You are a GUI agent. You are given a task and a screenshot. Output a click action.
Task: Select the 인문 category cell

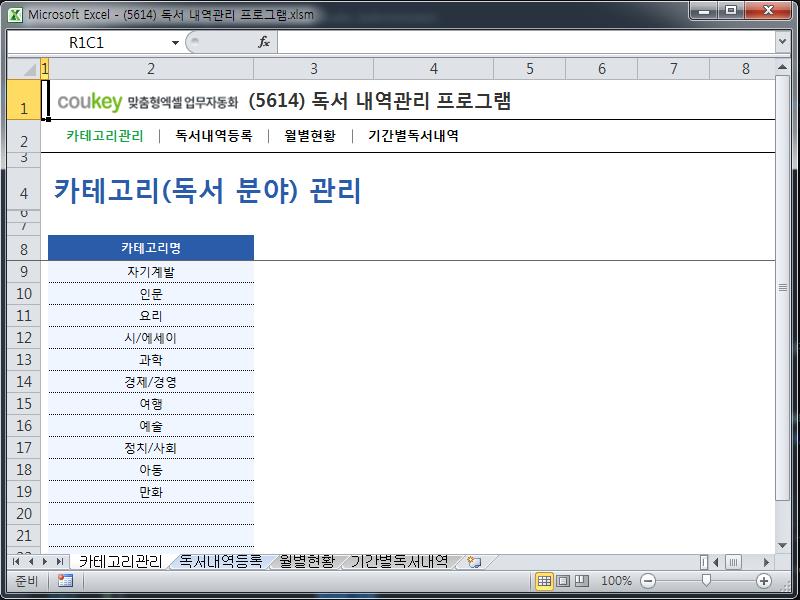click(x=151, y=294)
